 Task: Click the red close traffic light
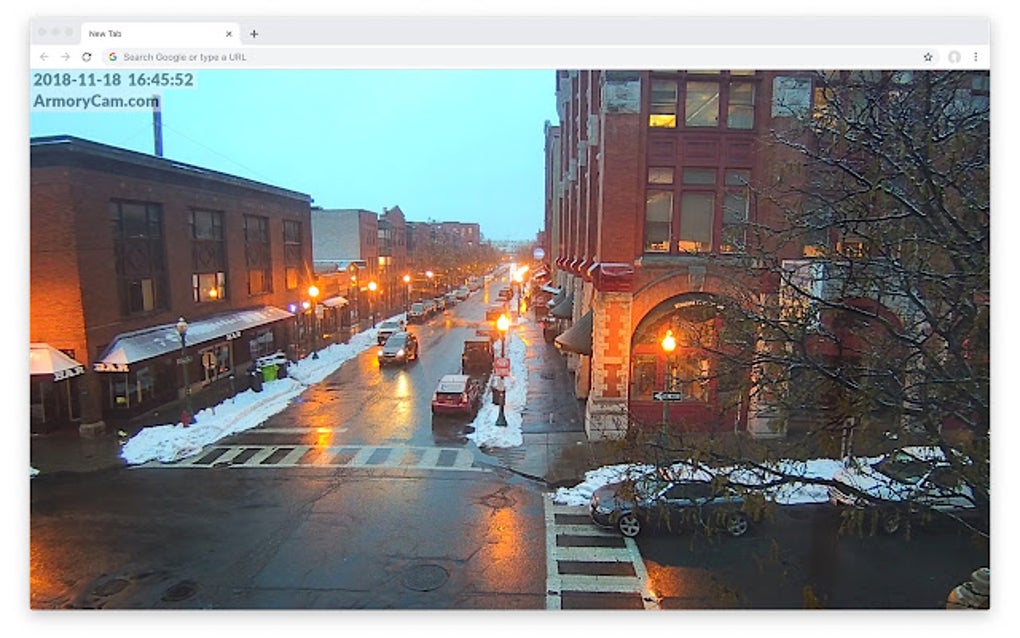(x=42, y=29)
